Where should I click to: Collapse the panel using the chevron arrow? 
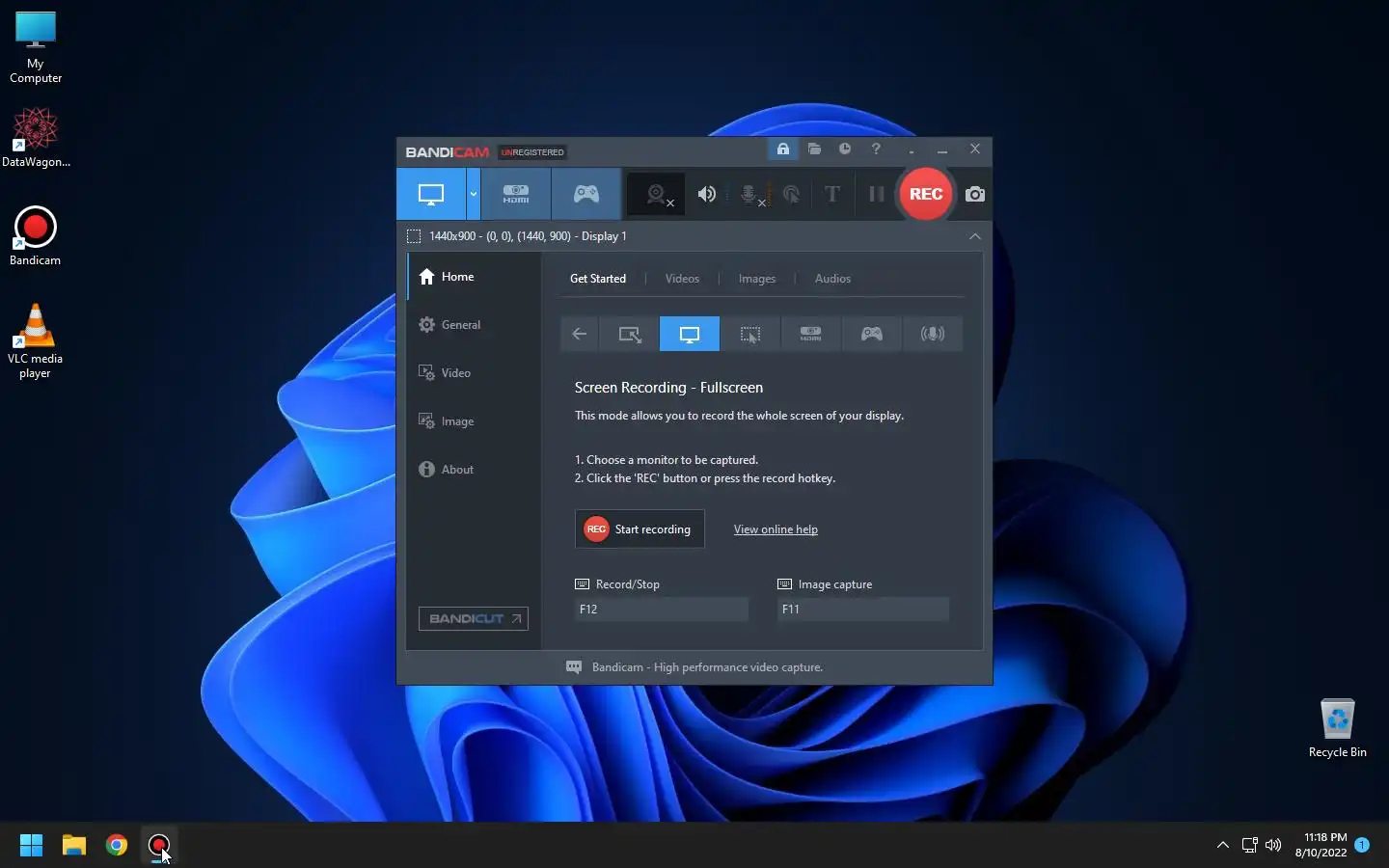[975, 236]
